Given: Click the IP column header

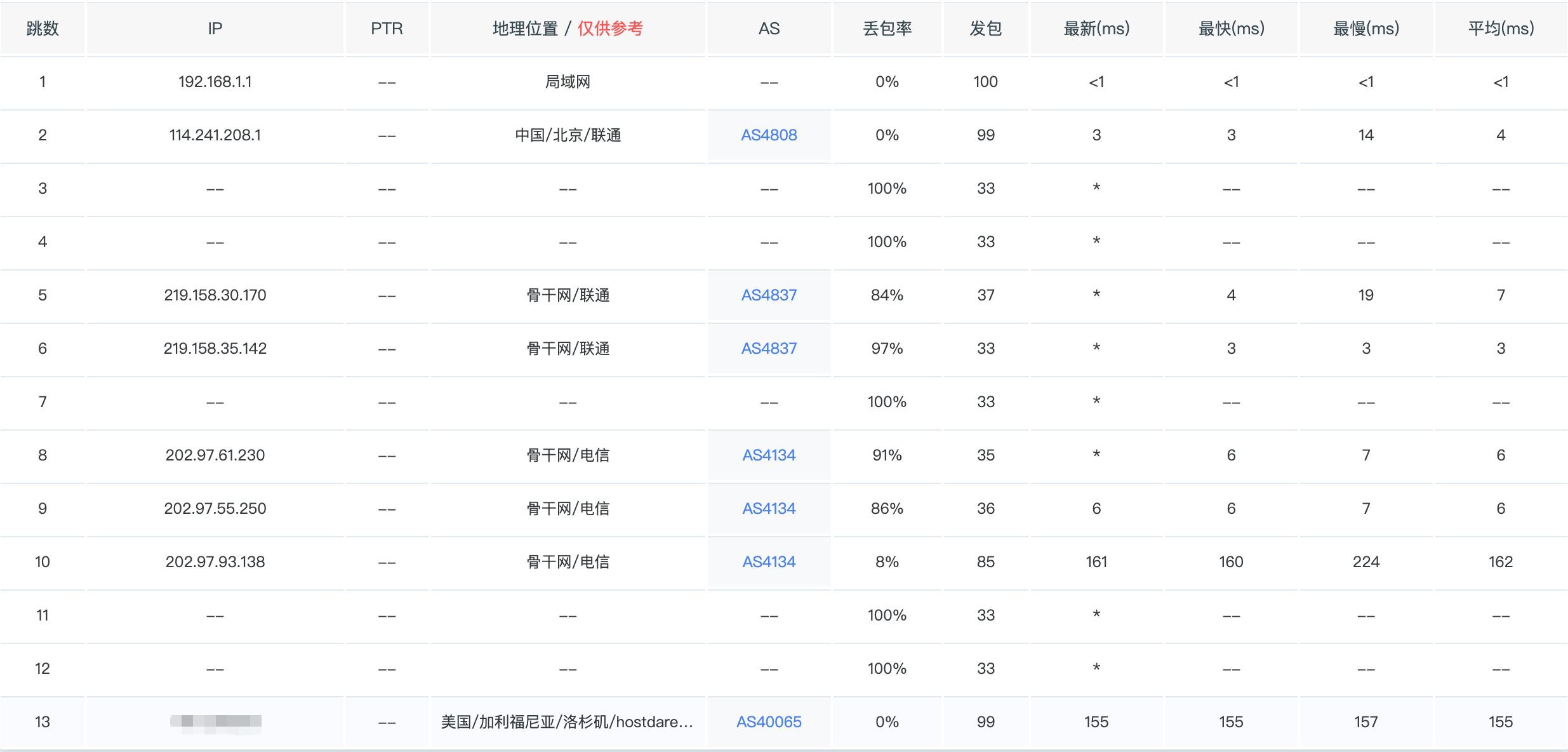Looking at the screenshot, I should [x=215, y=29].
